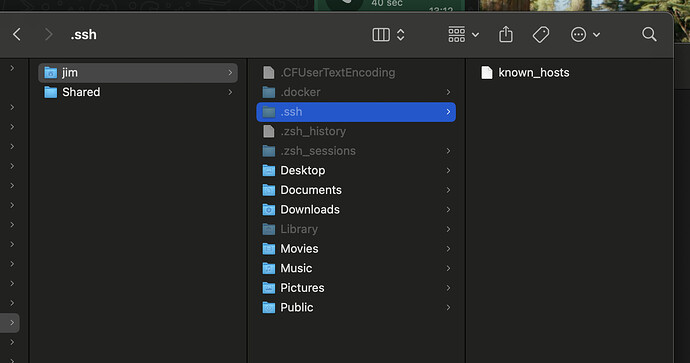Screen dimensions: 690x363
Task: Expand the Shared folder chevron
Action: tap(230, 92)
